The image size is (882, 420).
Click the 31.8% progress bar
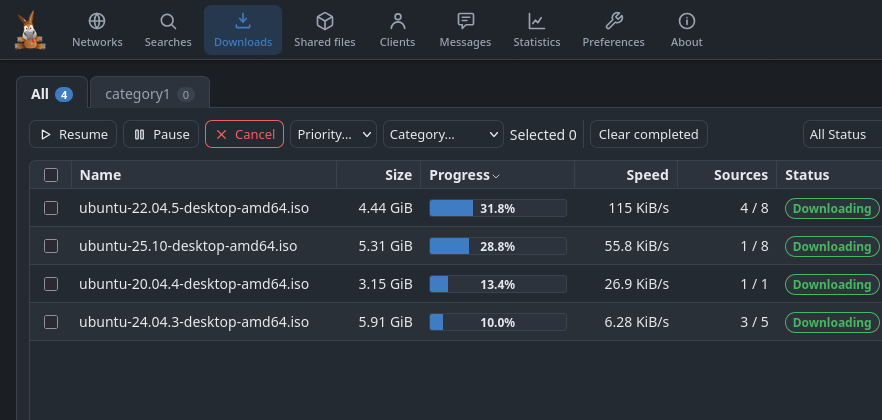pyautogui.click(x=498, y=208)
